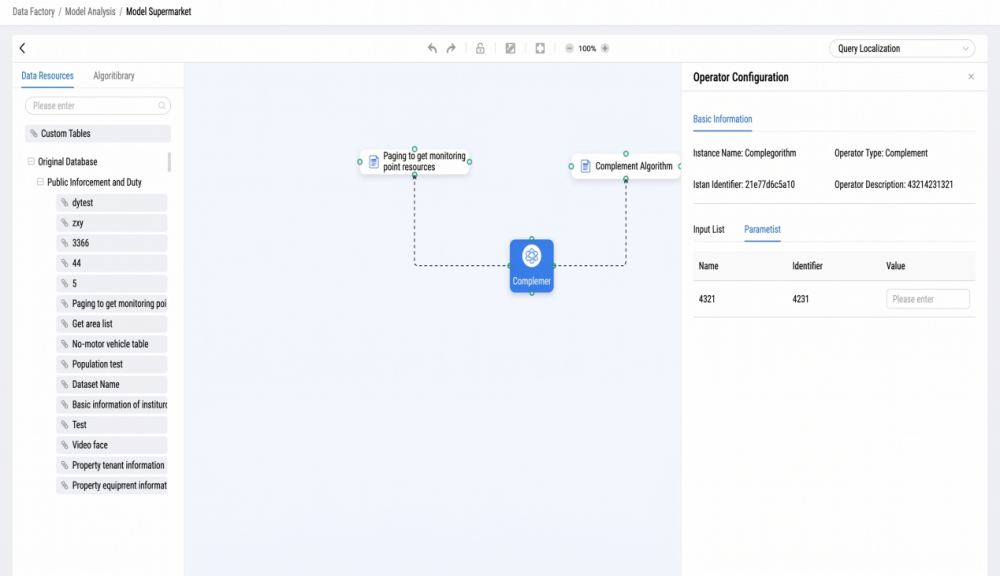The height and width of the screenshot is (576, 1000).
Task: Close the Operator Configuration panel
Action: tap(971, 77)
